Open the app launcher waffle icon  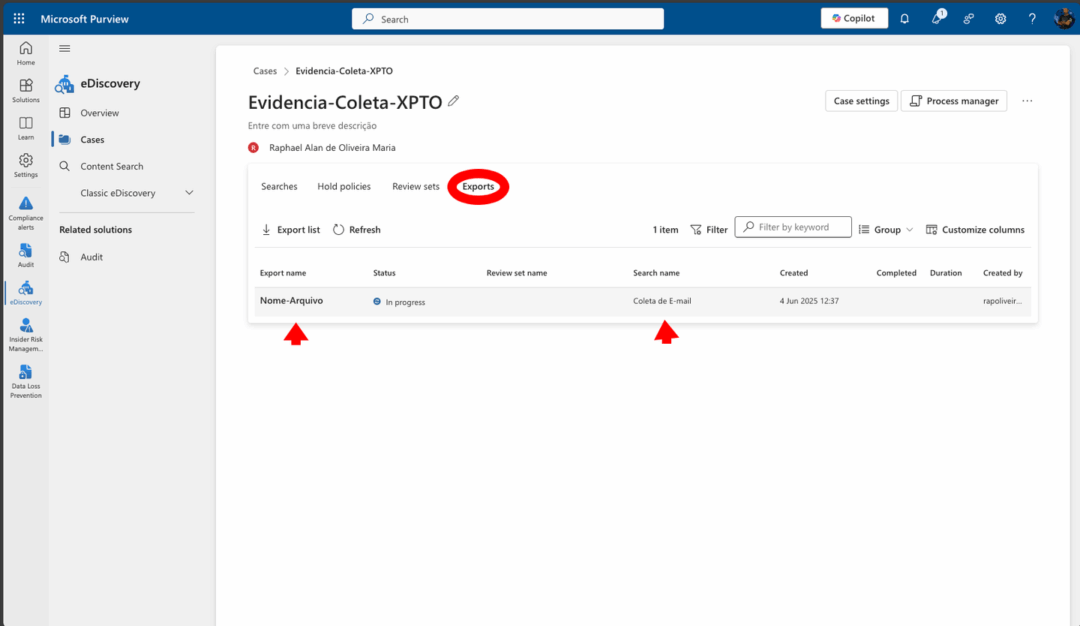pos(19,19)
